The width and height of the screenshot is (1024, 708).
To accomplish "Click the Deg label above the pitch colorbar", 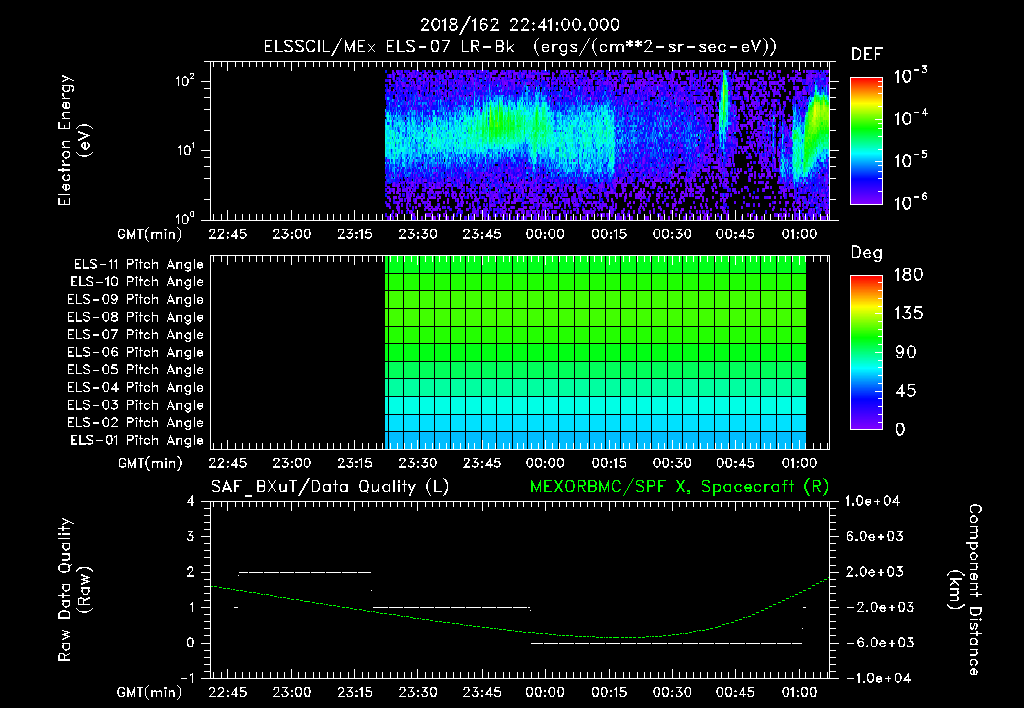I will (866, 253).
